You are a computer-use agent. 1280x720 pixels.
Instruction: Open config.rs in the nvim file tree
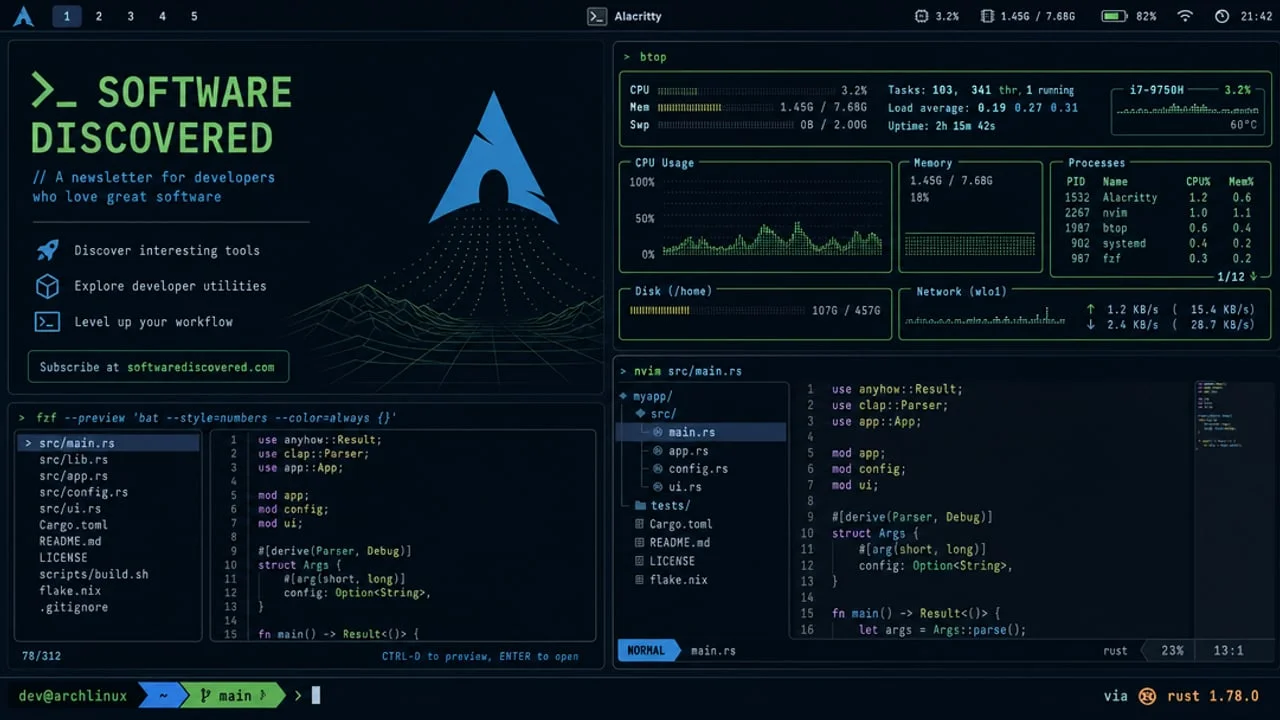click(x=698, y=469)
